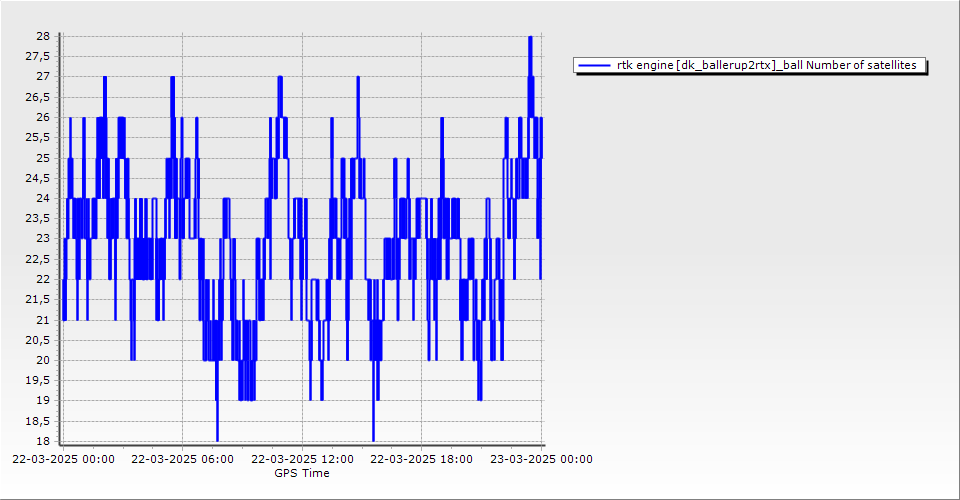Select the 26,5 tick label on the Y axis
The width and height of the screenshot is (960, 500).
tap(37, 97)
